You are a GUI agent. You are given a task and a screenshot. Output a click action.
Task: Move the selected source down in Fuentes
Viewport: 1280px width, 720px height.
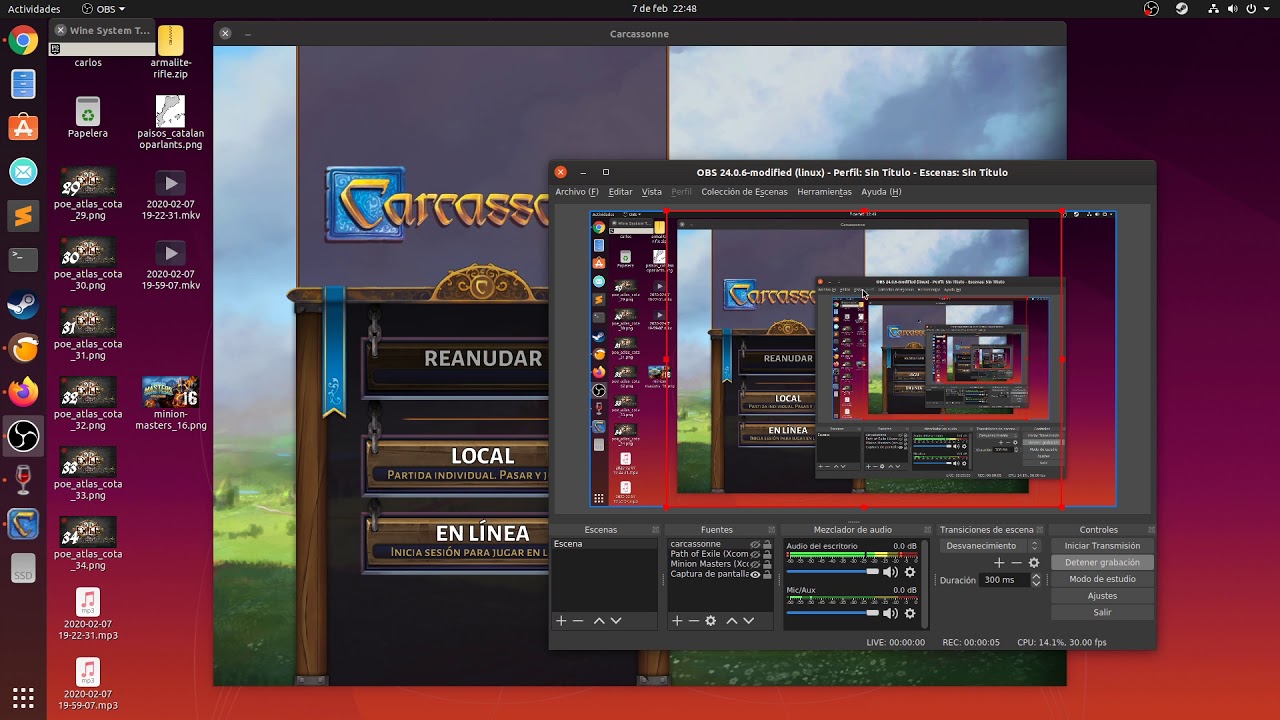tap(749, 621)
